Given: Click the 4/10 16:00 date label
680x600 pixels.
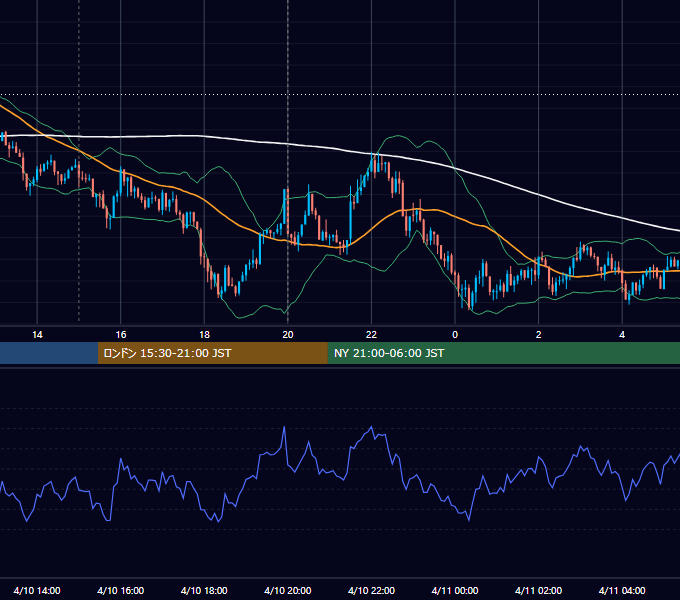Looking at the screenshot, I should pyautogui.click(x=121, y=590).
